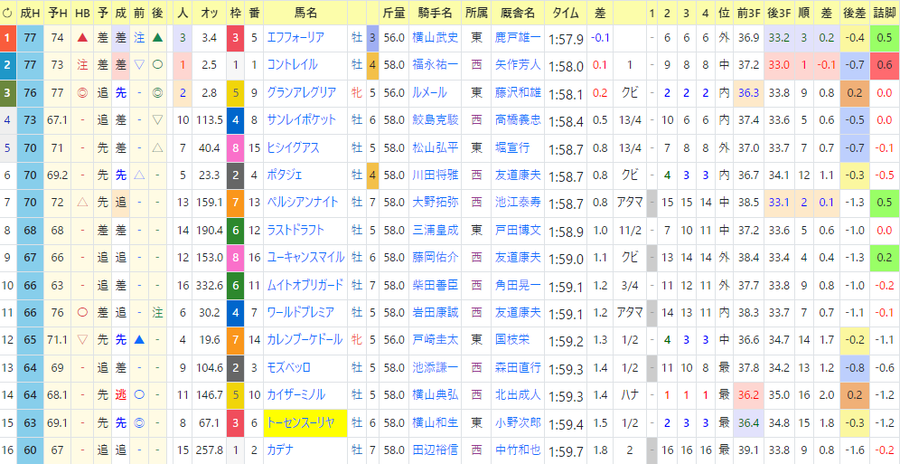Click the 詰脚 column header

[885, 13]
